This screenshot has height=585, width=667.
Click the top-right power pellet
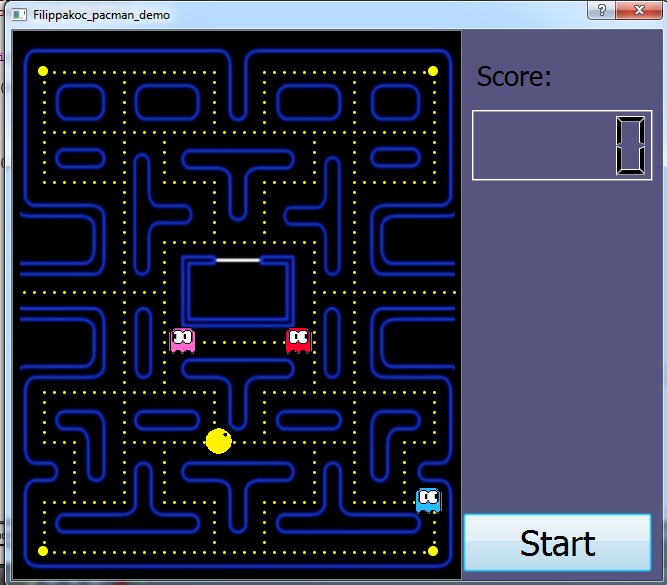pos(433,71)
